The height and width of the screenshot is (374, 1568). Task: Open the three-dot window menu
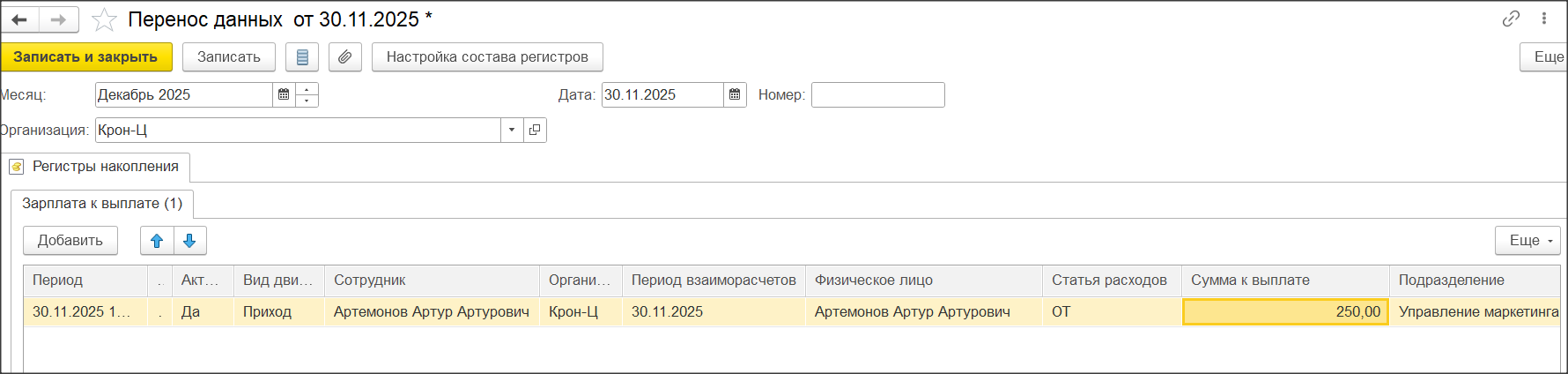click(x=1544, y=19)
